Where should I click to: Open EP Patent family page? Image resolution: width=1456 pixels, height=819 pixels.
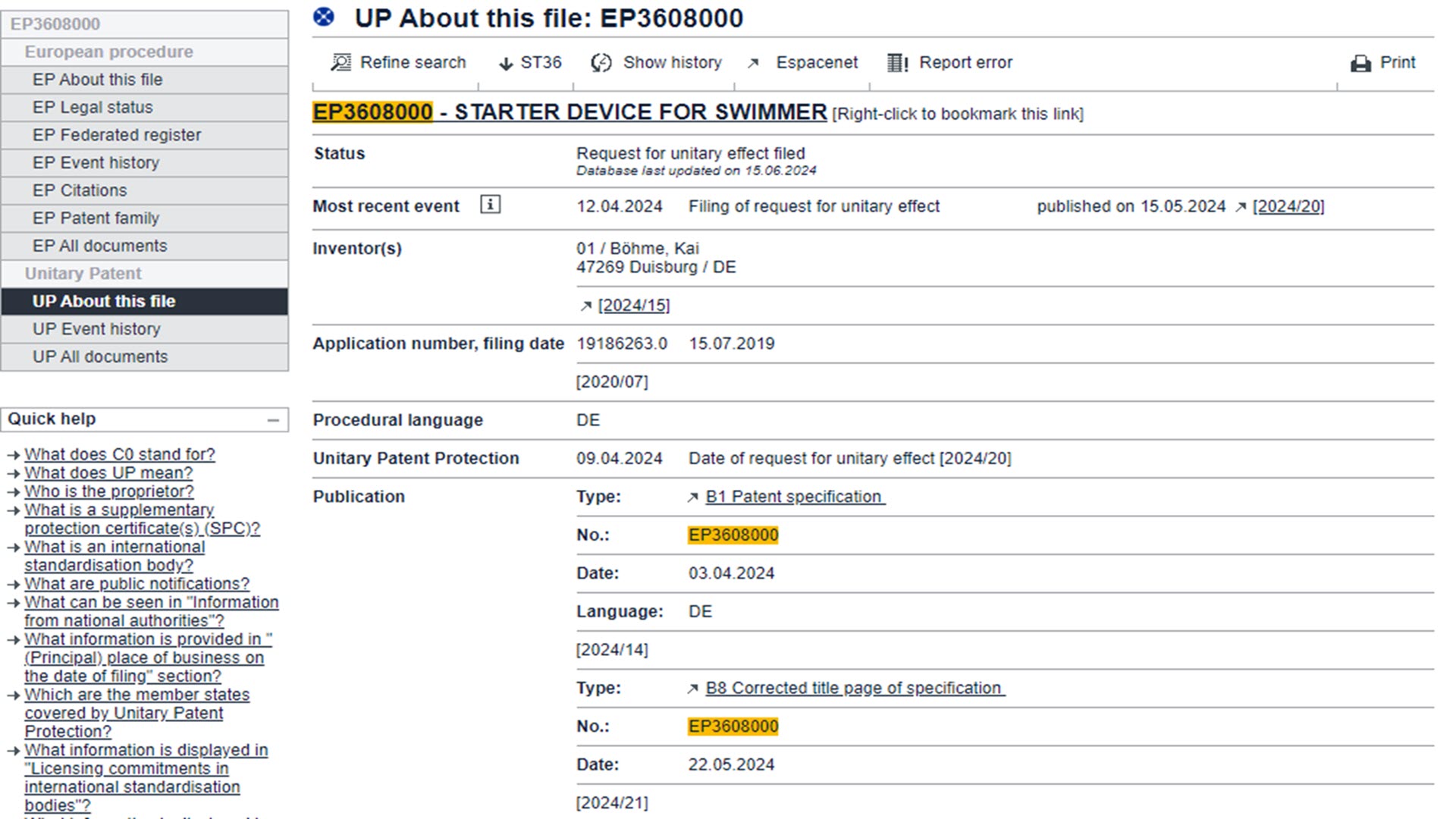pyautogui.click(x=96, y=218)
